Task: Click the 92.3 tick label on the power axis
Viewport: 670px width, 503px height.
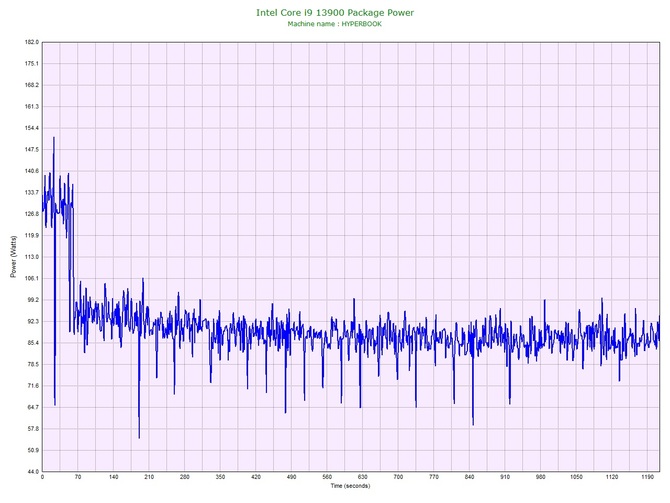Action: (31, 321)
